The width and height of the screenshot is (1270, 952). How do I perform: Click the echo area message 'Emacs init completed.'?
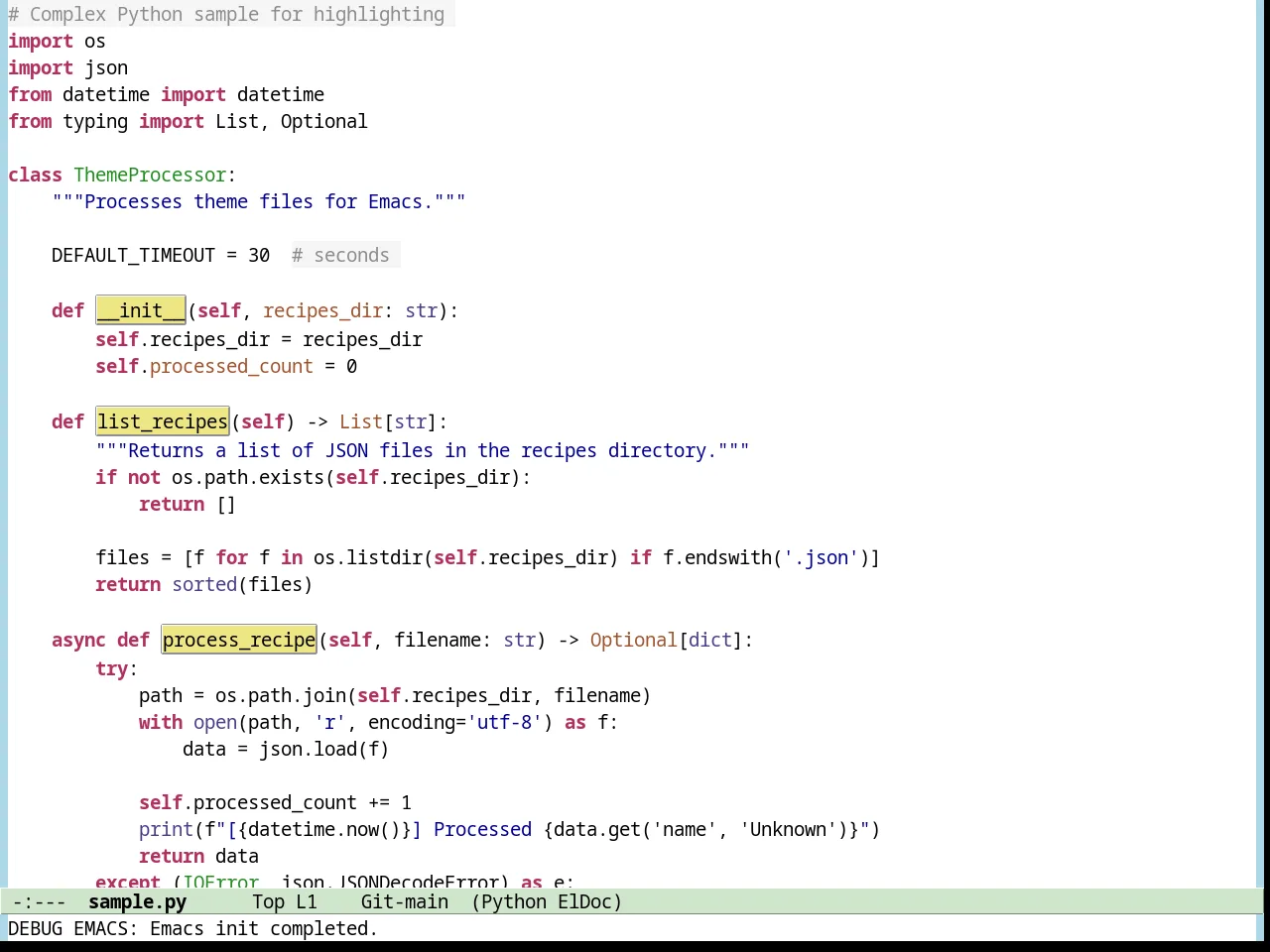[x=264, y=928]
